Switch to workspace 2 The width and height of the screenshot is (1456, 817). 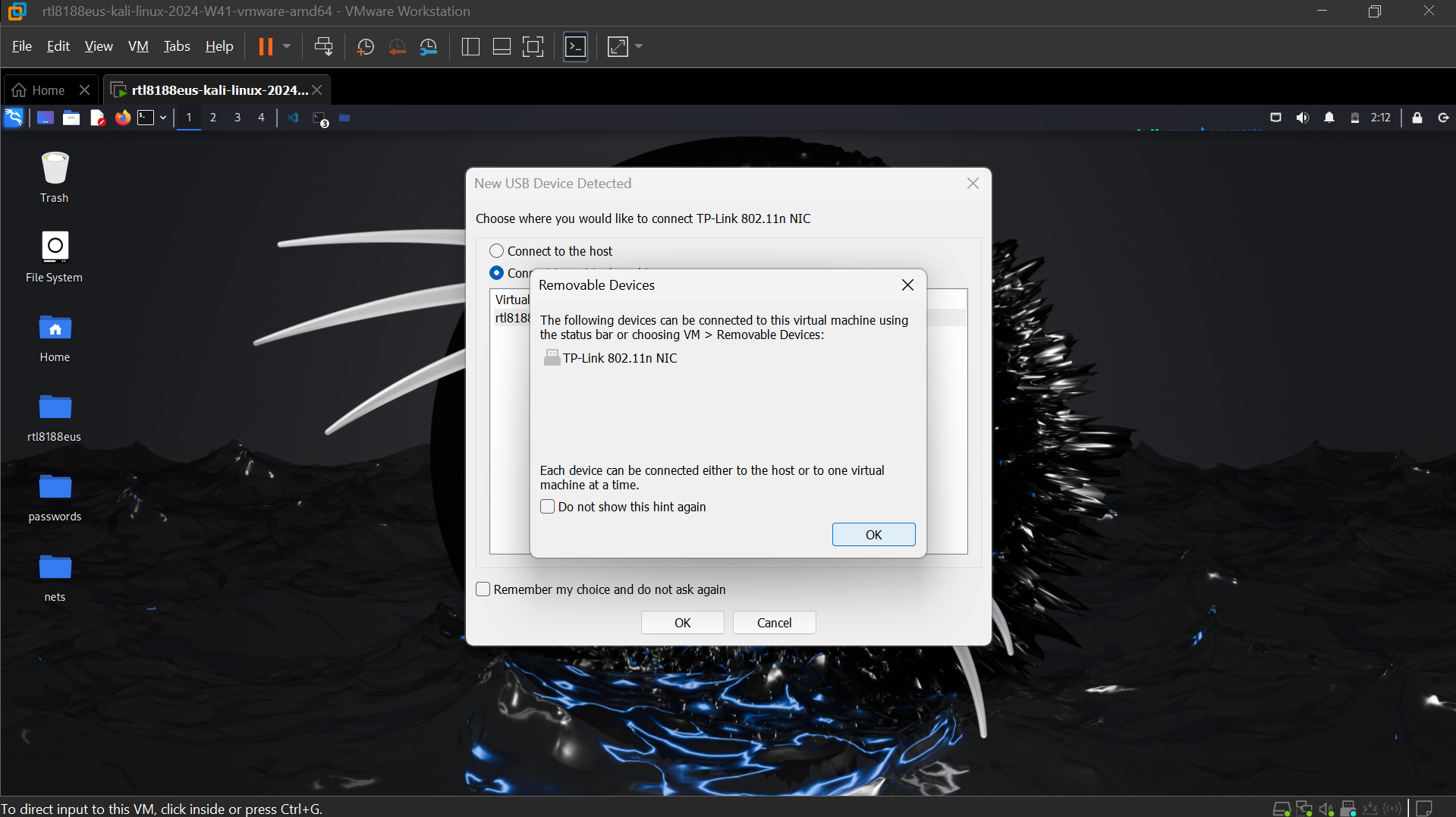tap(213, 118)
